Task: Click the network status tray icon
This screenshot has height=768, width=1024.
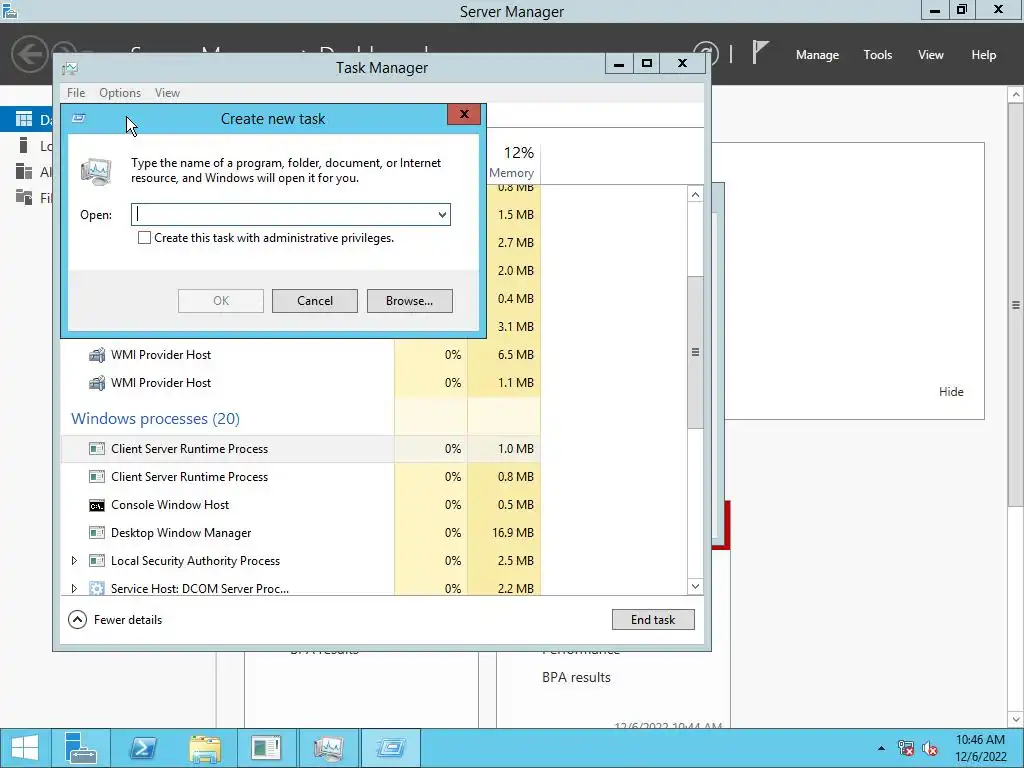Action: coord(906,748)
